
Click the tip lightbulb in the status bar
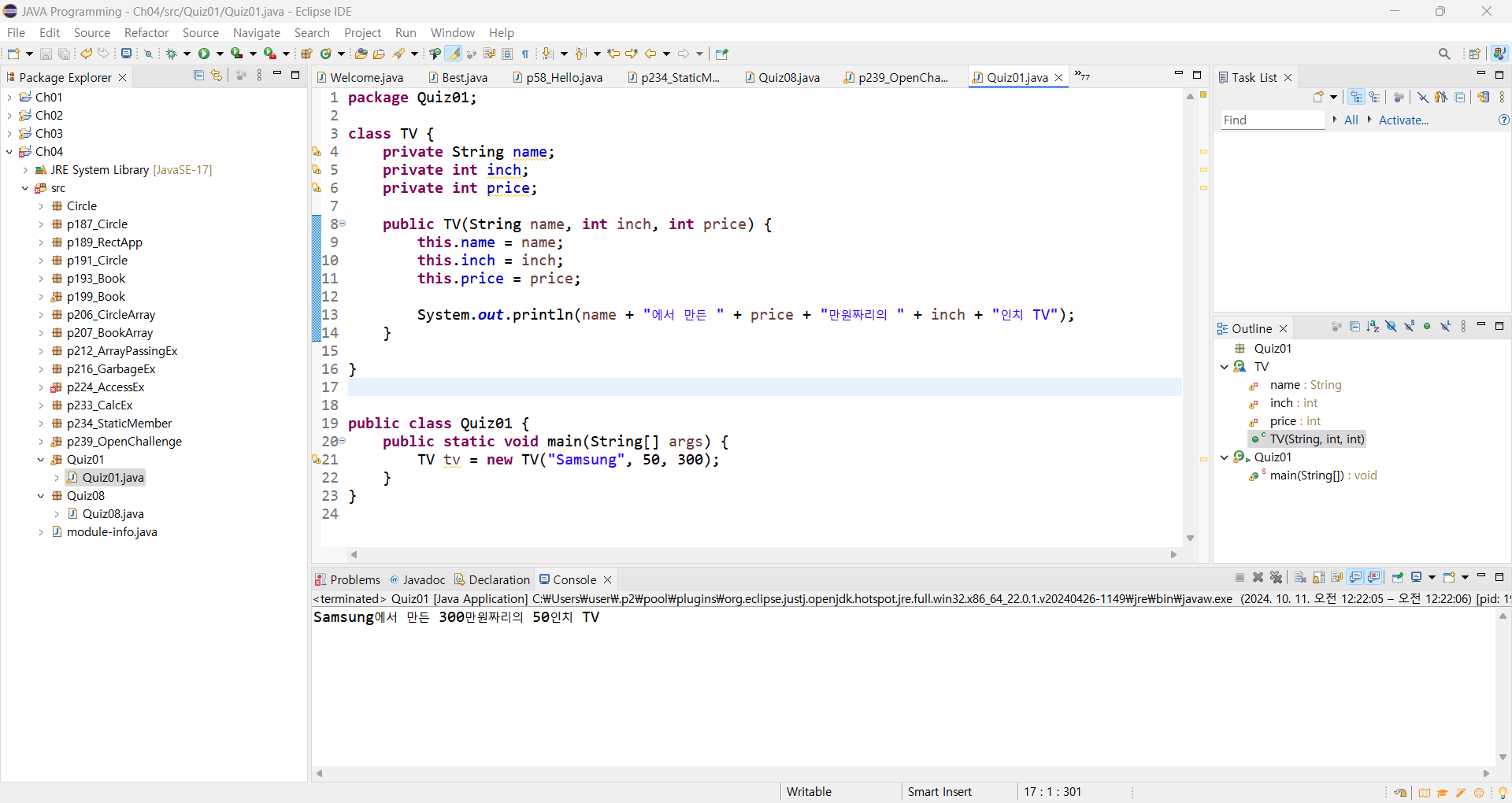pyautogui.click(x=1503, y=793)
